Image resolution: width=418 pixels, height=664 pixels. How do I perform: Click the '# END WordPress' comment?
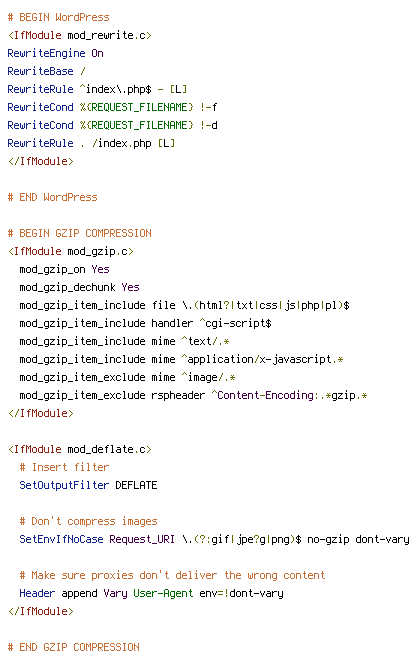click(53, 197)
